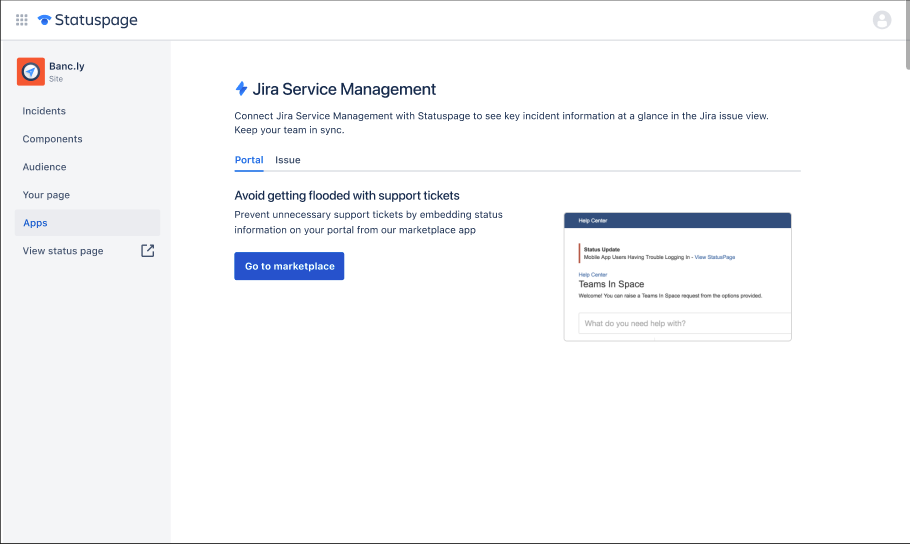Click the Avoid getting flooded heading
910x544 pixels.
point(347,196)
